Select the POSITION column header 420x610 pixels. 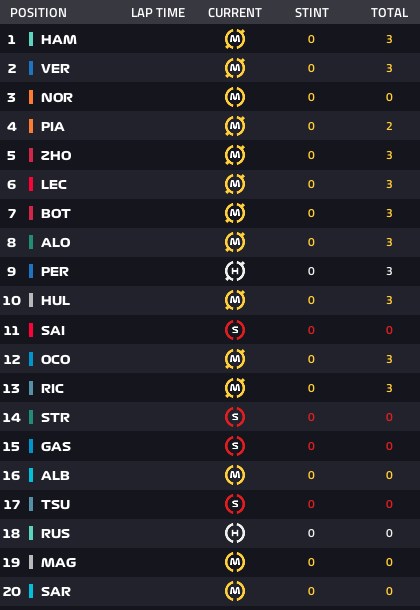click(38, 13)
